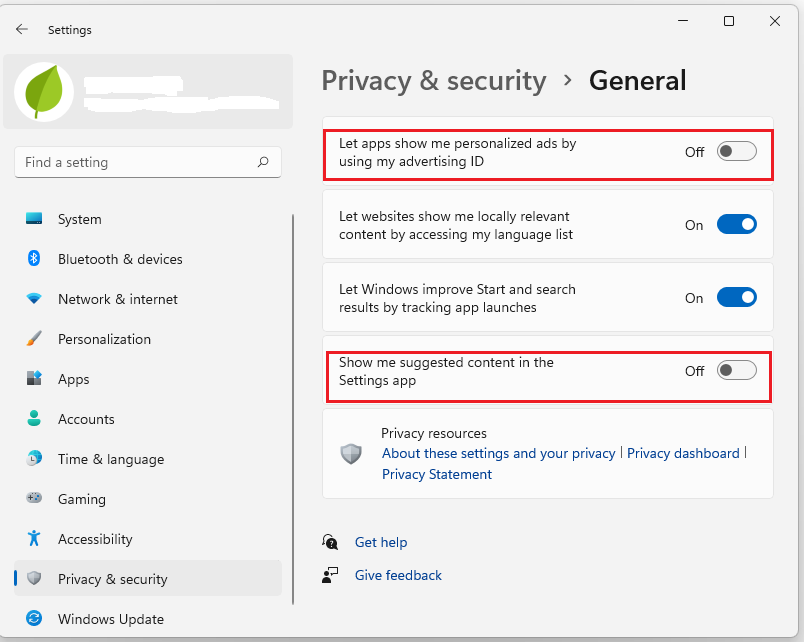Turn on personalized ads advertising ID toggle
Screen dimensions: 804x642
point(736,152)
